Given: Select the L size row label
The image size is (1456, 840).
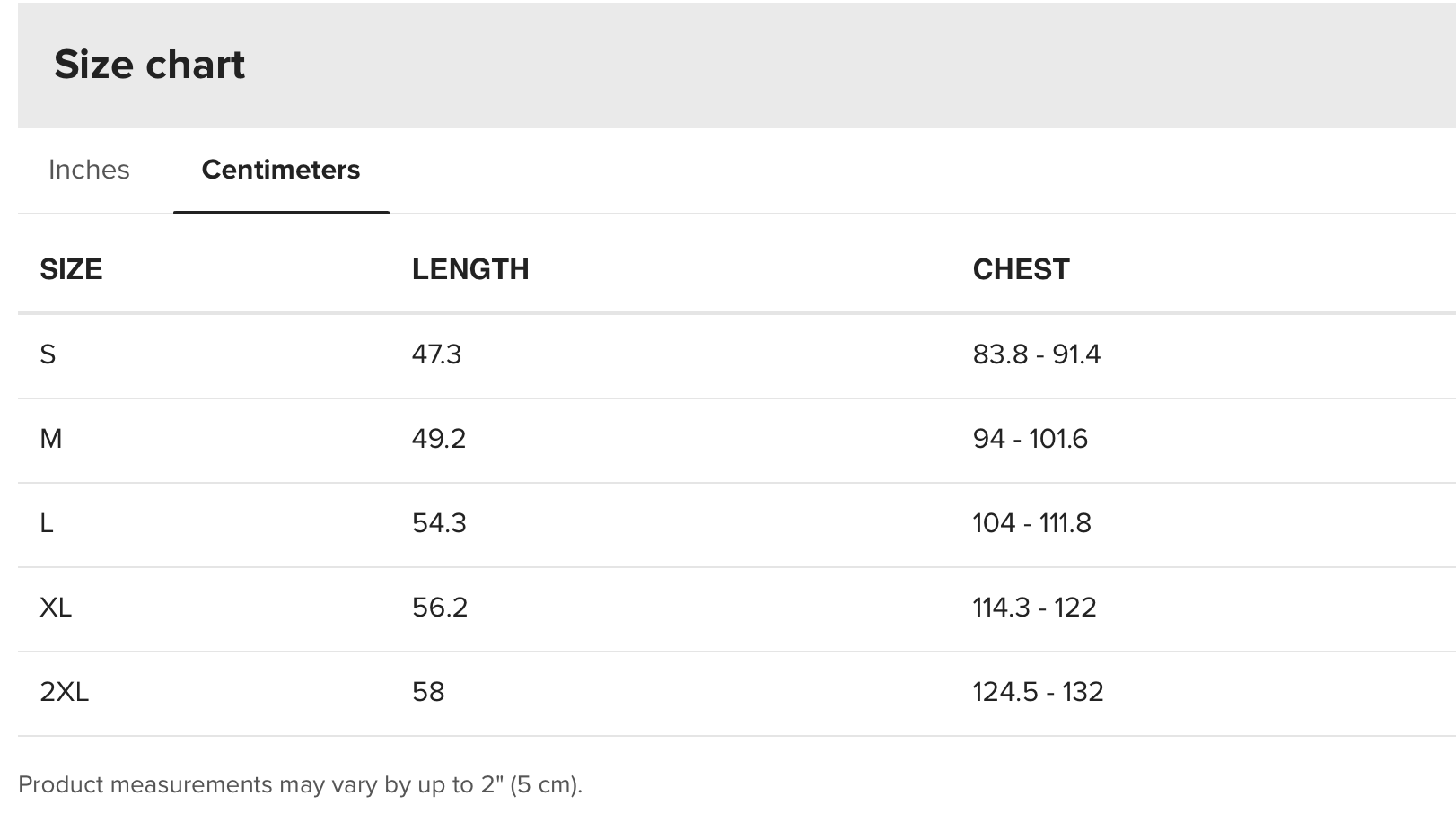Looking at the screenshot, I should tap(47, 523).
